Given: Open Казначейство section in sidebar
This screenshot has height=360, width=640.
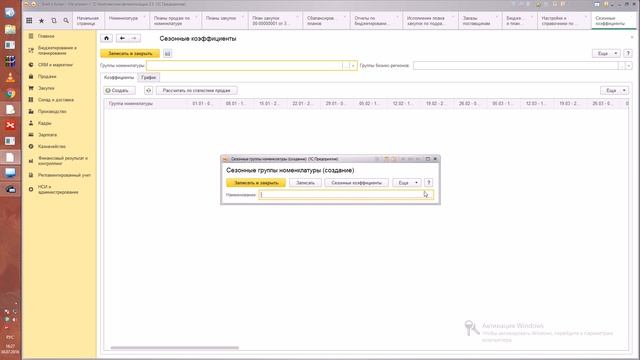Looking at the screenshot, I should [x=51, y=146].
